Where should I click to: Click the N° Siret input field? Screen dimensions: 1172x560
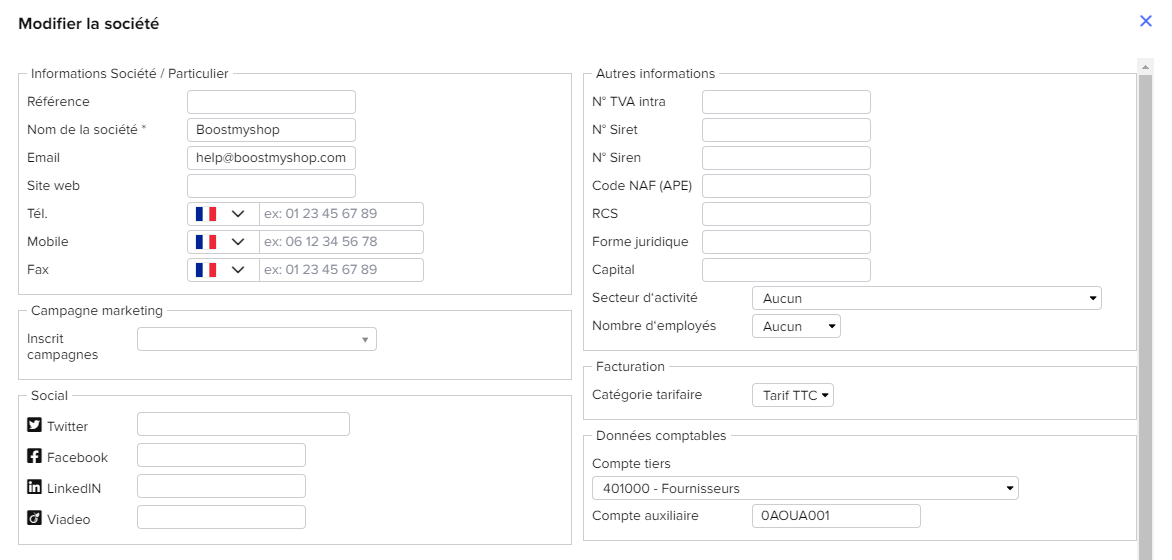(x=786, y=130)
